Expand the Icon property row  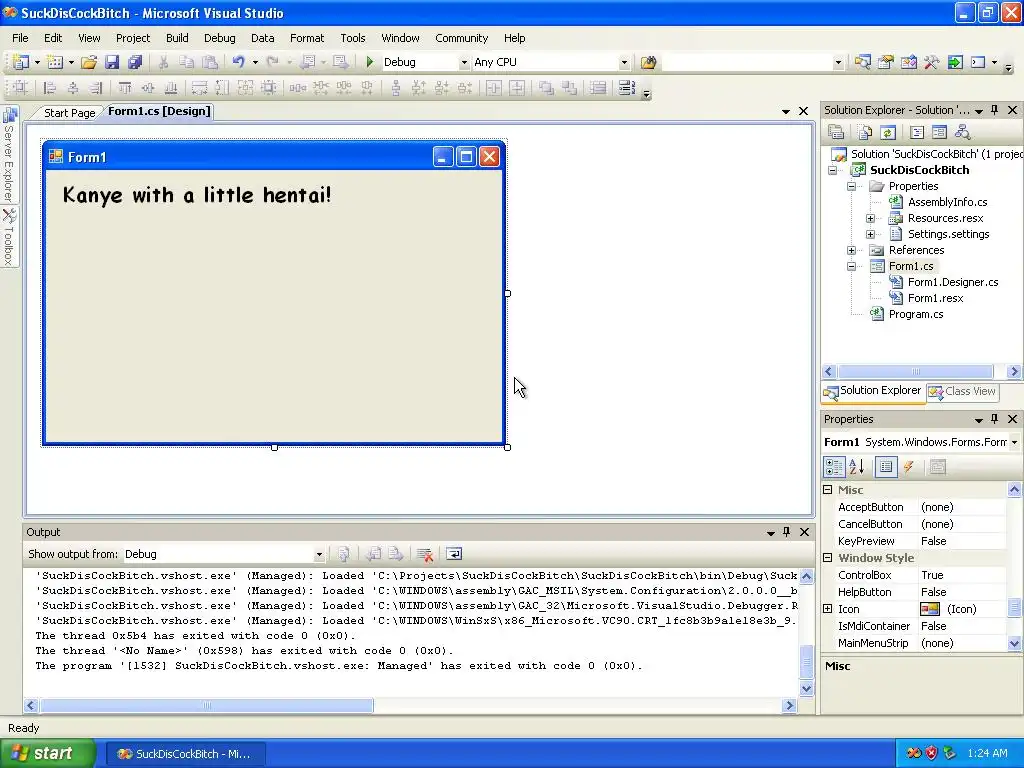[827, 609]
